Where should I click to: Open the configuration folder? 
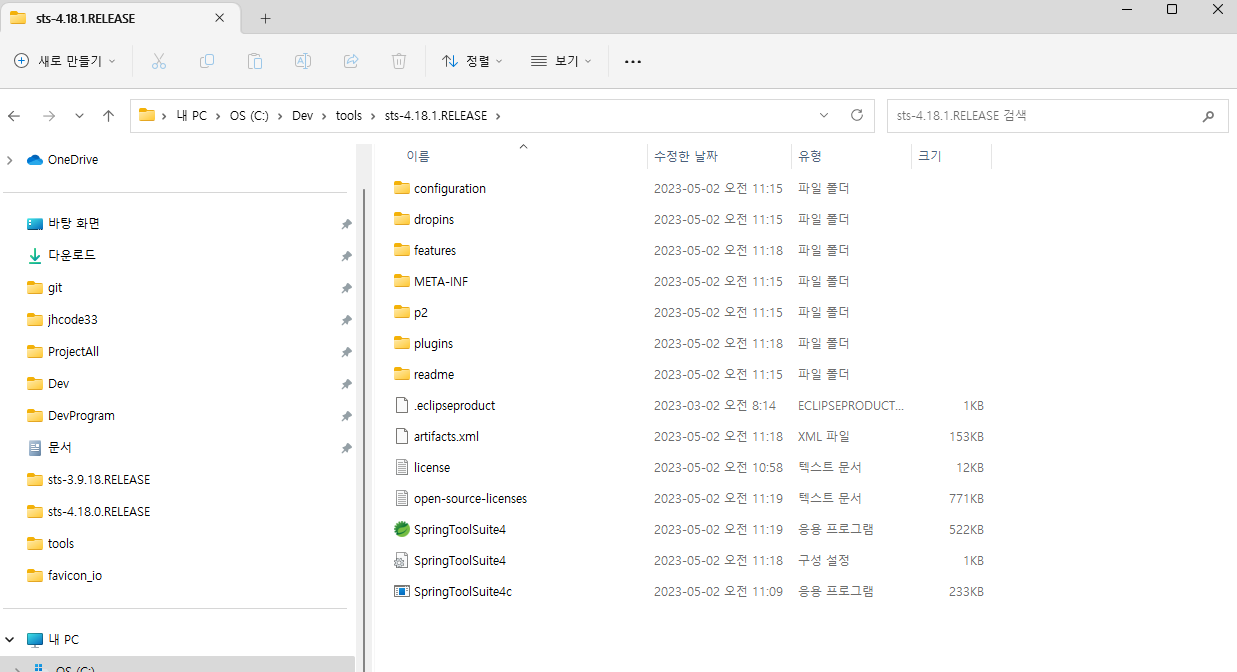(x=440, y=188)
